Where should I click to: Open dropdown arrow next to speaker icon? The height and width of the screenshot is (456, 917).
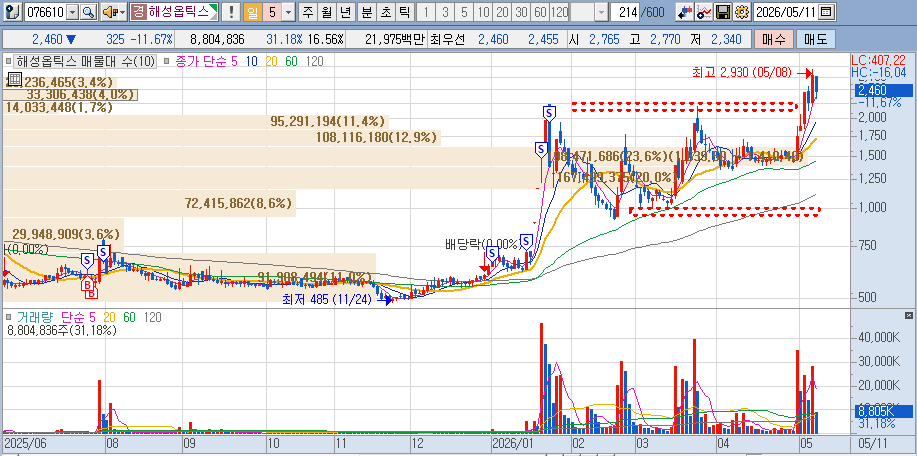coord(122,11)
